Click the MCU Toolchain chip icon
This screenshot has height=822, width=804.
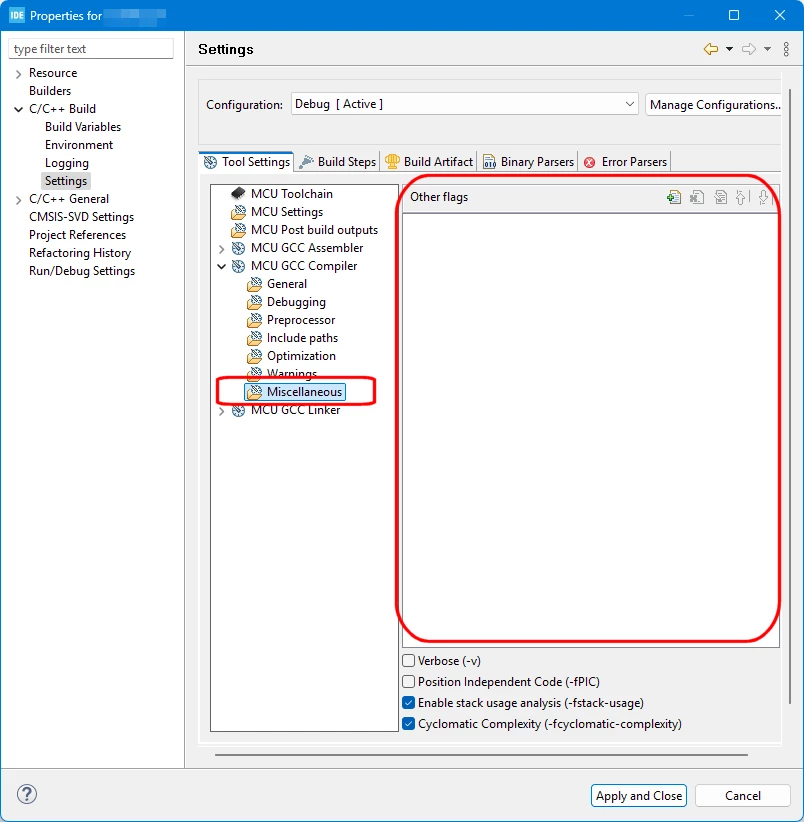click(x=238, y=193)
